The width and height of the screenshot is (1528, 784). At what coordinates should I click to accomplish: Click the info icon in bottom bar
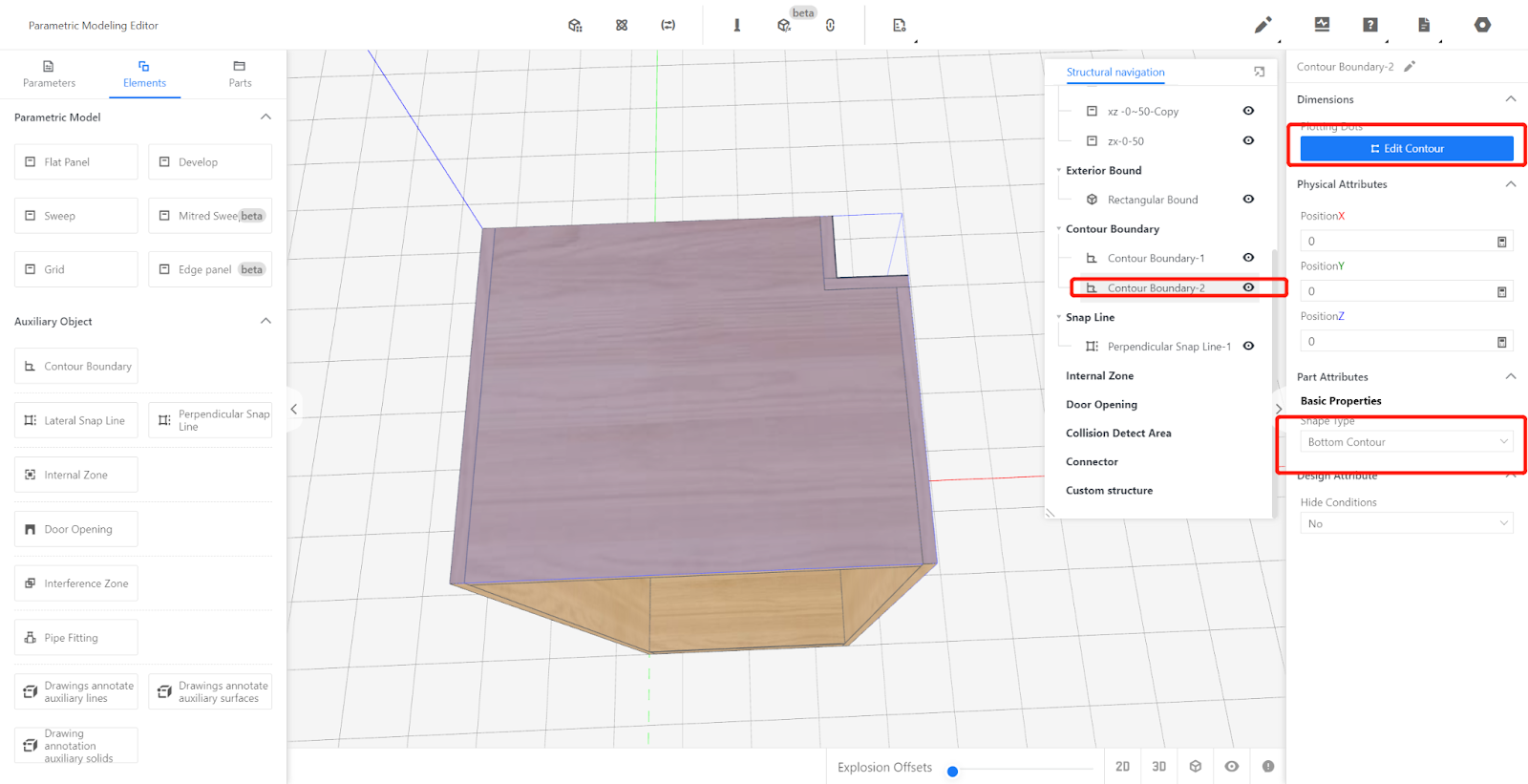coord(1268,767)
